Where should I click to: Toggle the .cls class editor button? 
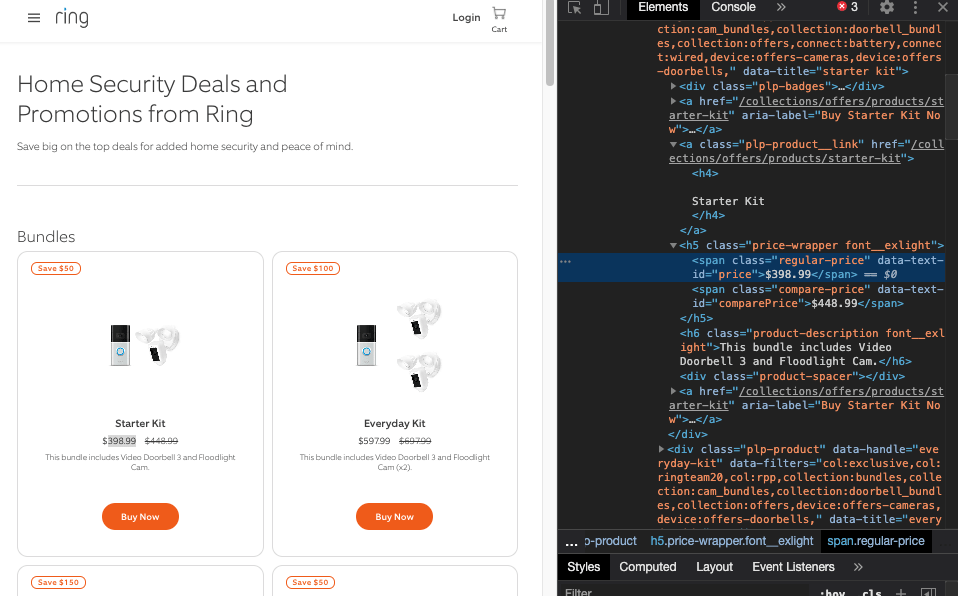coord(872,592)
